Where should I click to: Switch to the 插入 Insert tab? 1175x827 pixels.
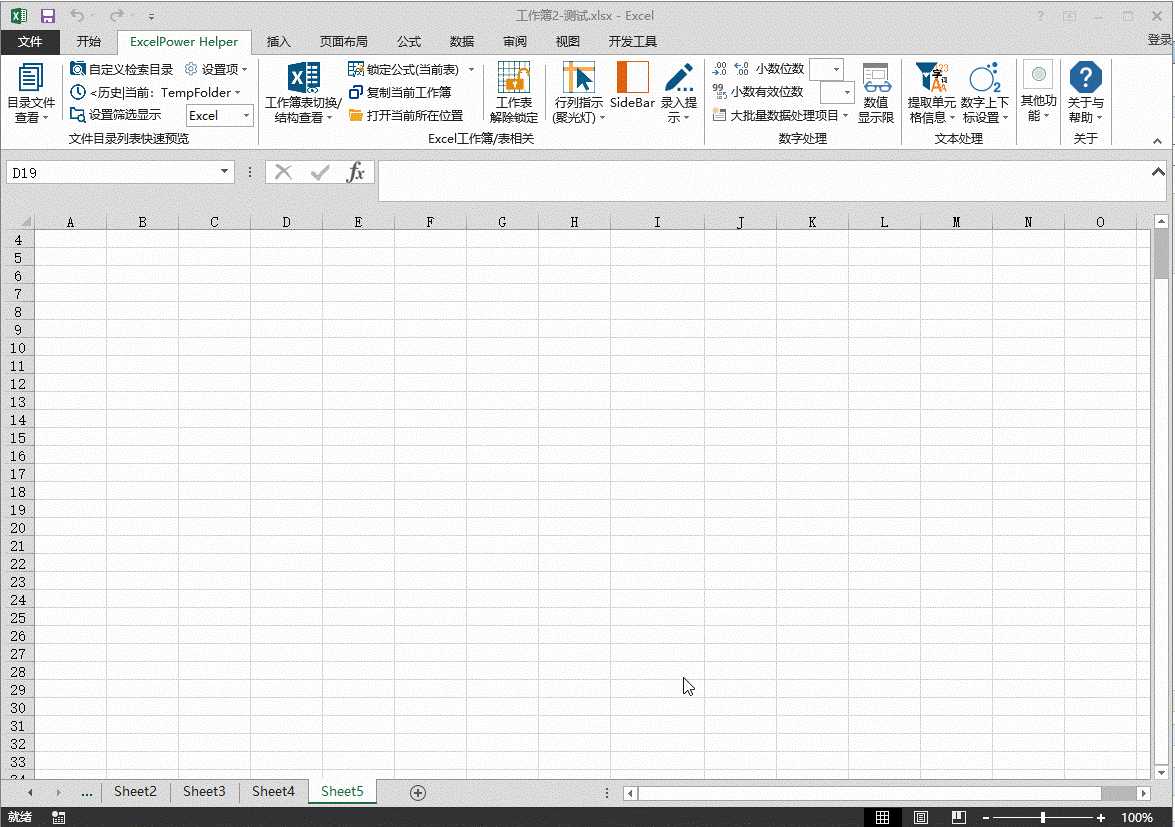[279, 41]
